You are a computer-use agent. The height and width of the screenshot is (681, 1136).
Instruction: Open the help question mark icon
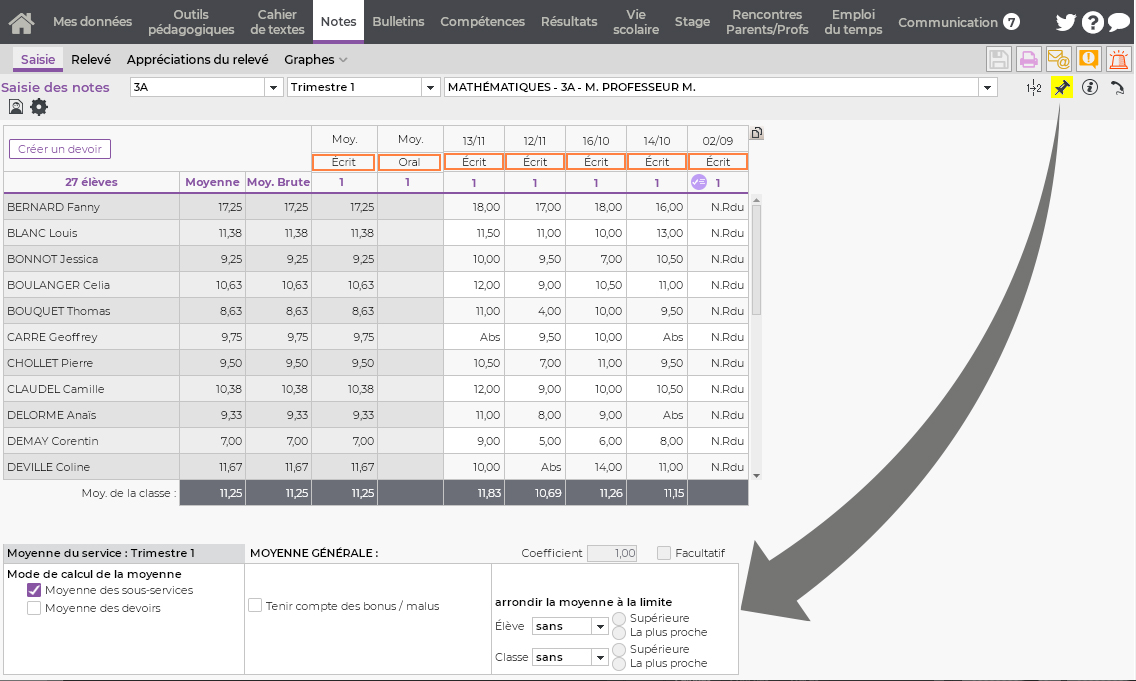(1092, 22)
